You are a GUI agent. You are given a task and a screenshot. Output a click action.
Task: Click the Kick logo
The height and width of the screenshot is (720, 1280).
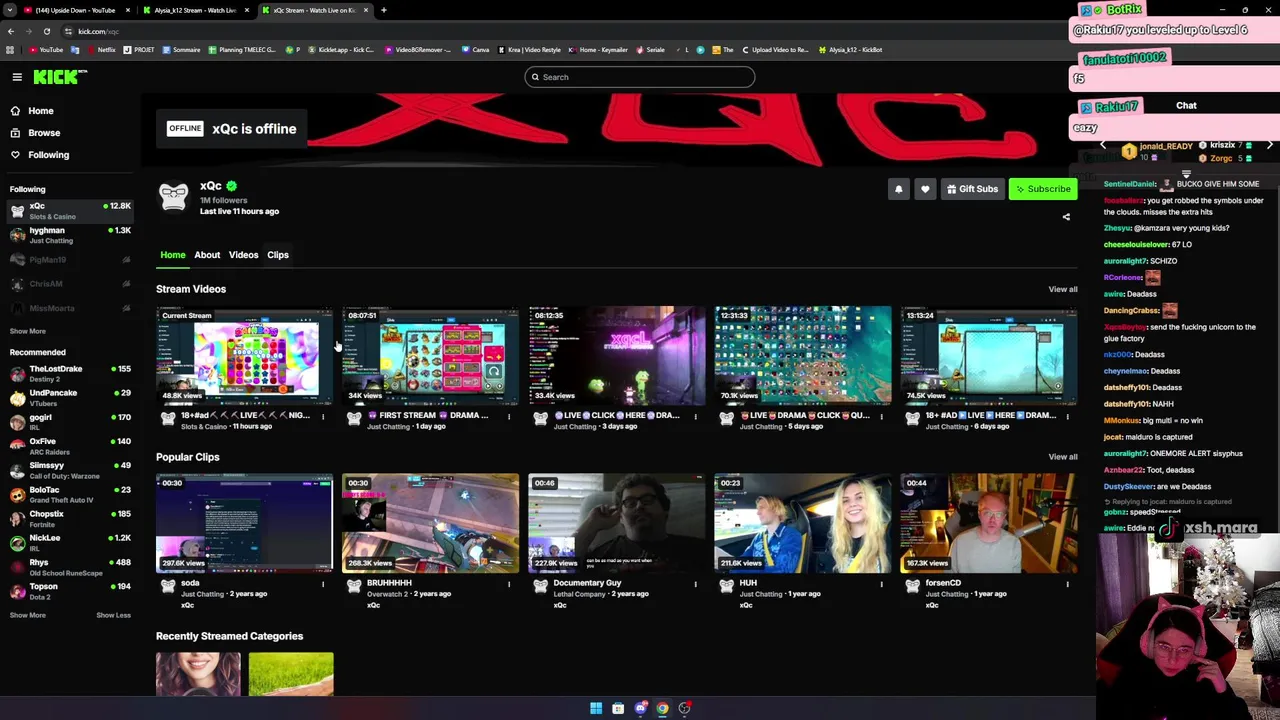pos(60,77)
